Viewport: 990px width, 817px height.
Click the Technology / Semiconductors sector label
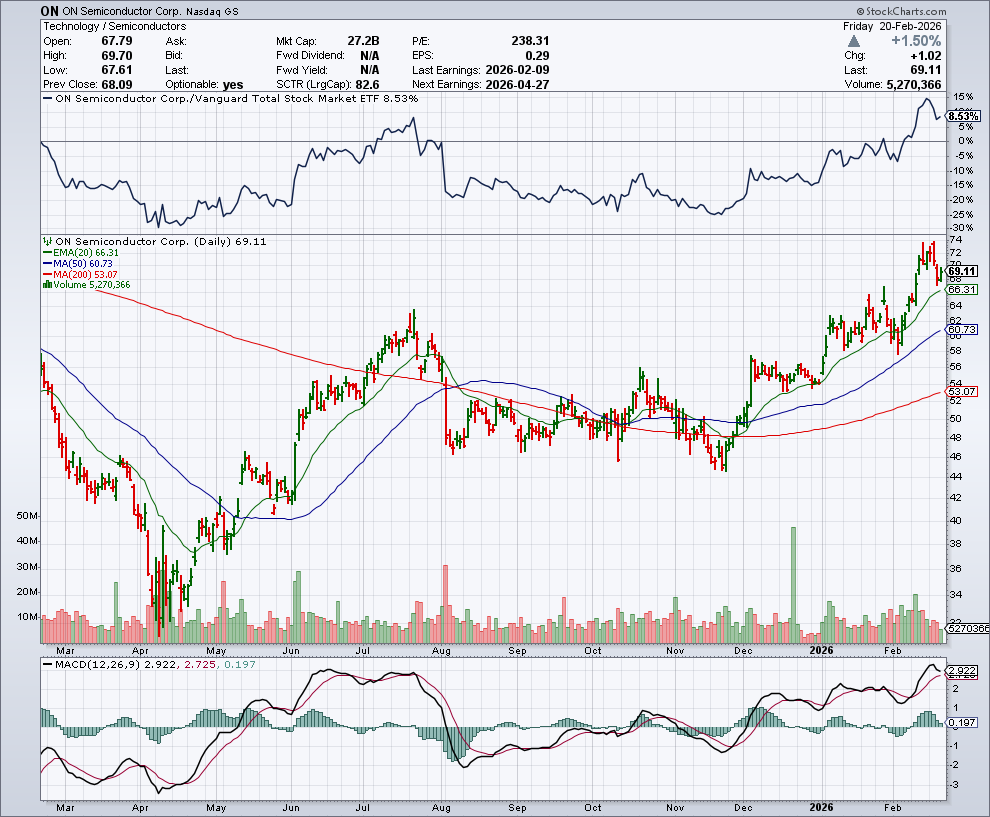pos(114,27)
